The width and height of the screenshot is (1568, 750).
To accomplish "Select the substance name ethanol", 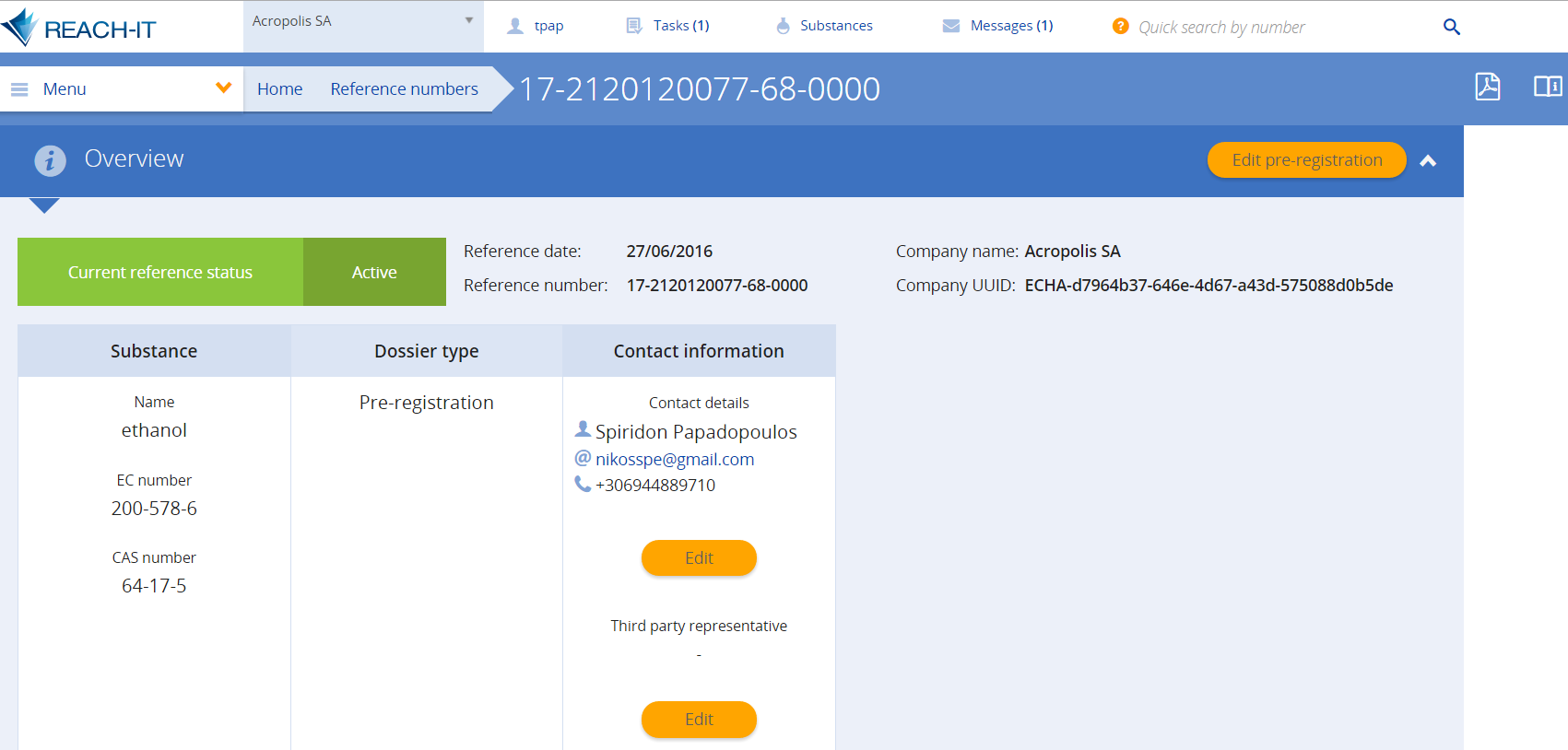I will tap(154, 430).
